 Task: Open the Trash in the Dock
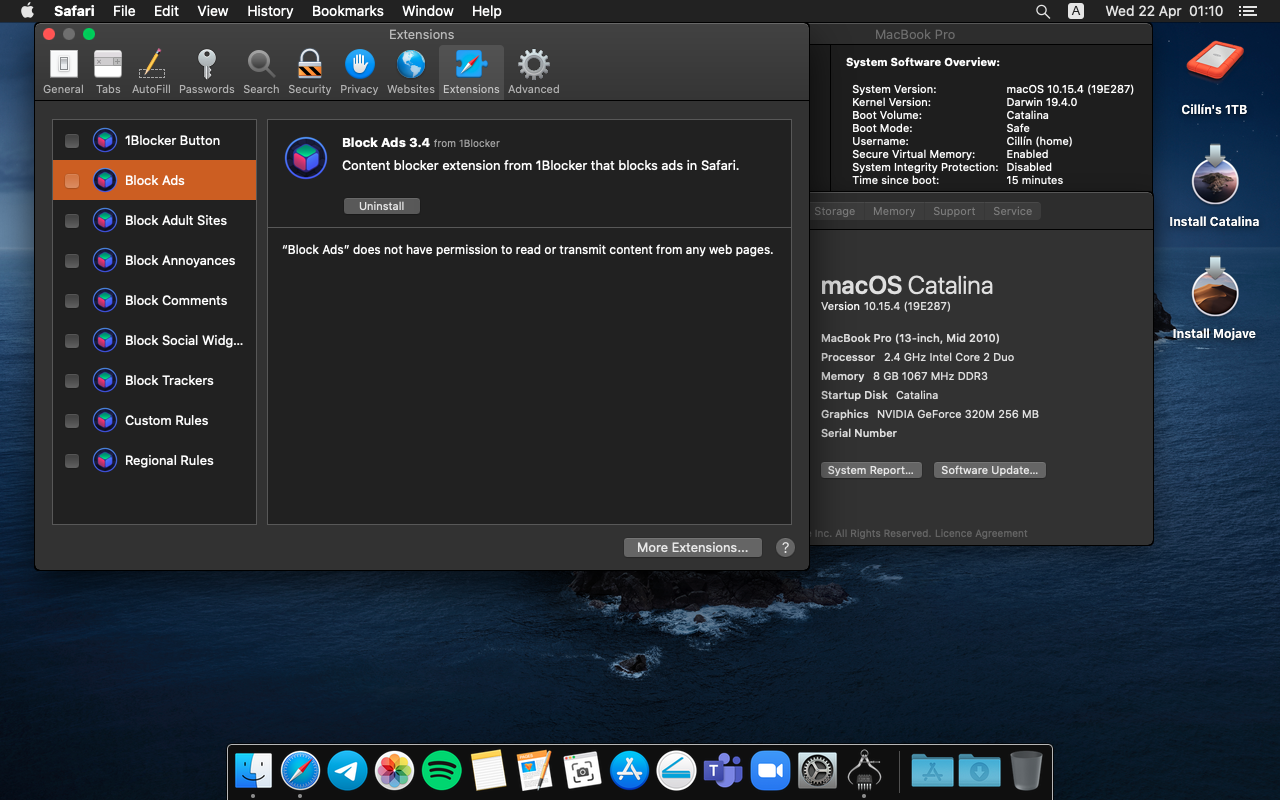tap(1026, 771)
